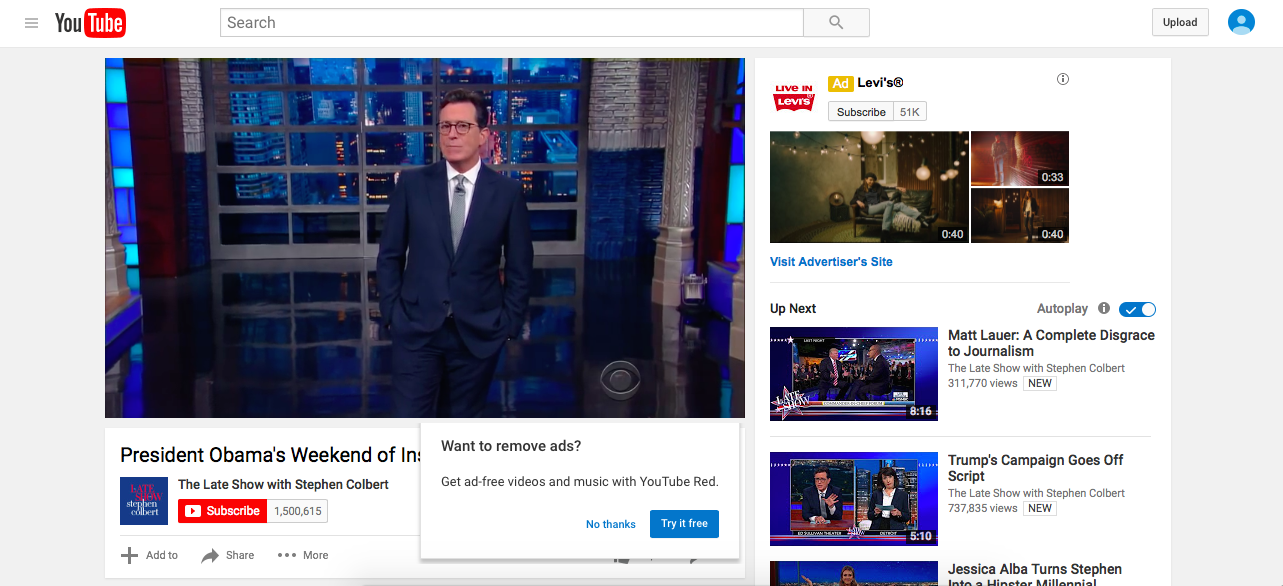Image resolution: width=1283 pixels, height=586 pixels.
Task: Click the video player frame
Action: pyautogui.click(x=425, y=238)
